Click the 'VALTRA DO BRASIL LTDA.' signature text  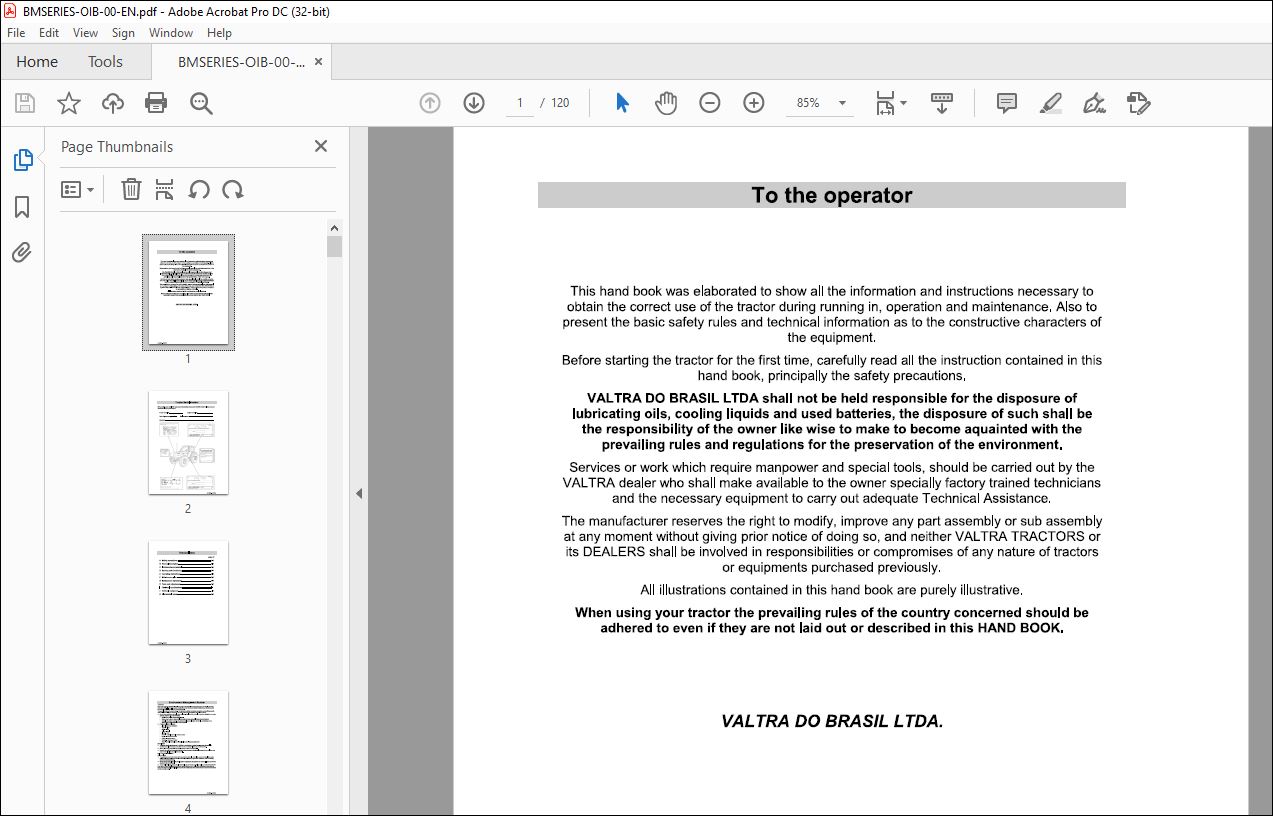(x=832, y=721)
